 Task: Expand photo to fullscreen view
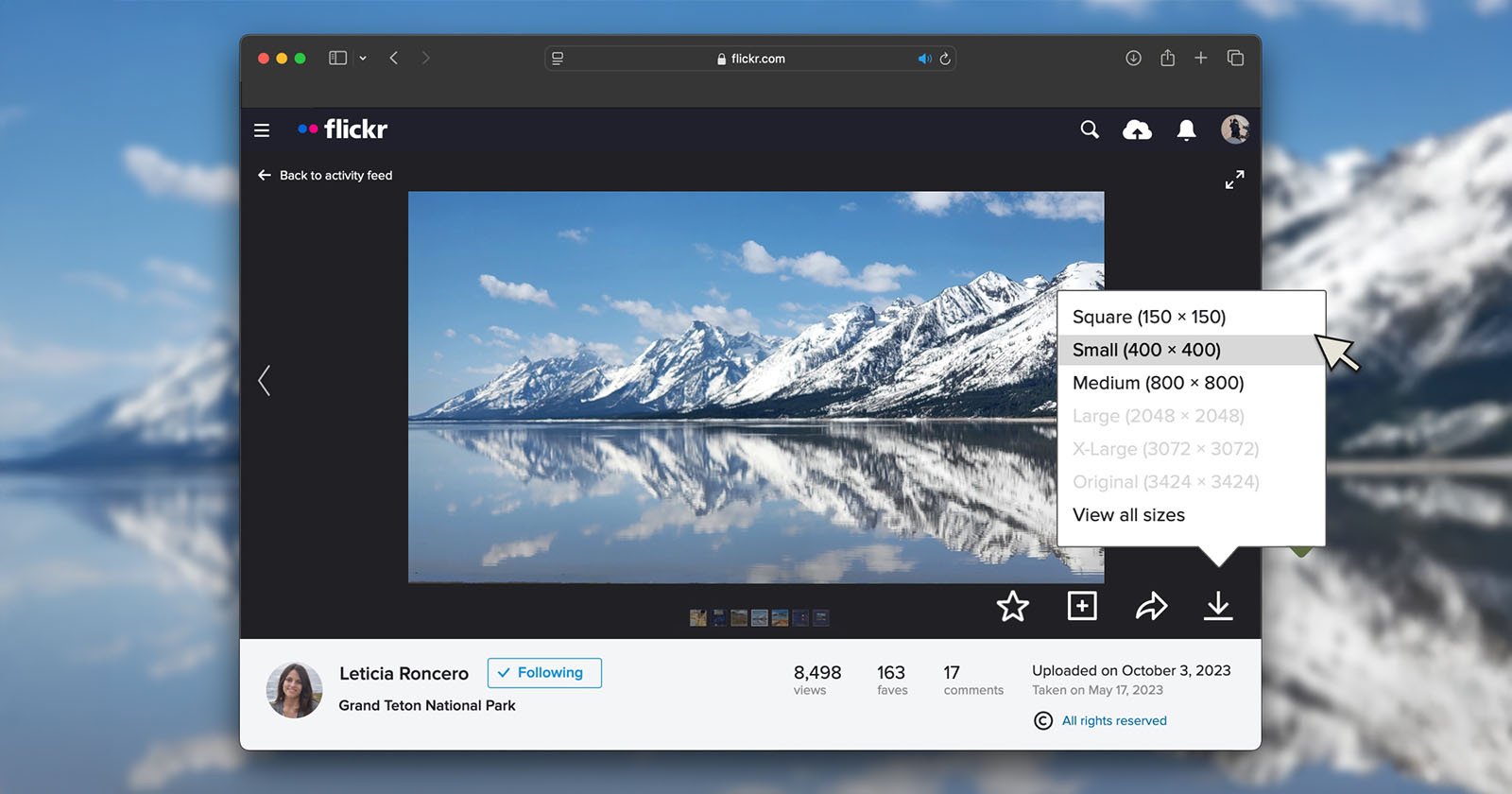tap(1234, 180)
